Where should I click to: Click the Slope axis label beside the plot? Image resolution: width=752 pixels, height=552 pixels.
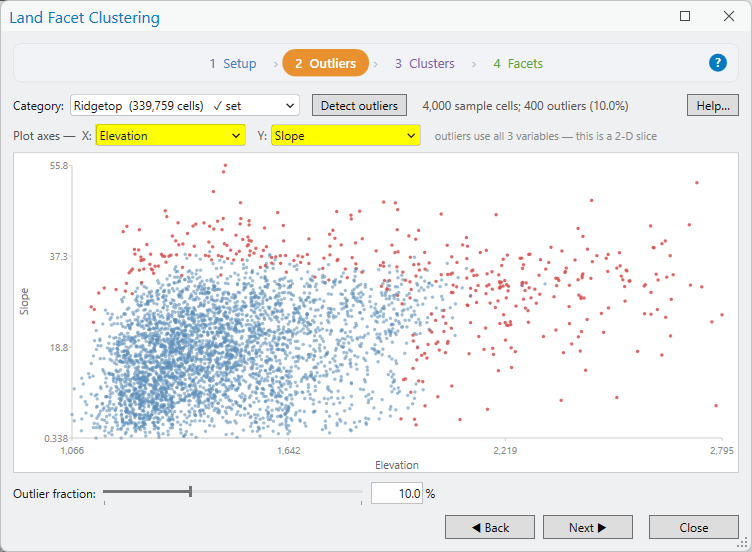pos(24,302)
